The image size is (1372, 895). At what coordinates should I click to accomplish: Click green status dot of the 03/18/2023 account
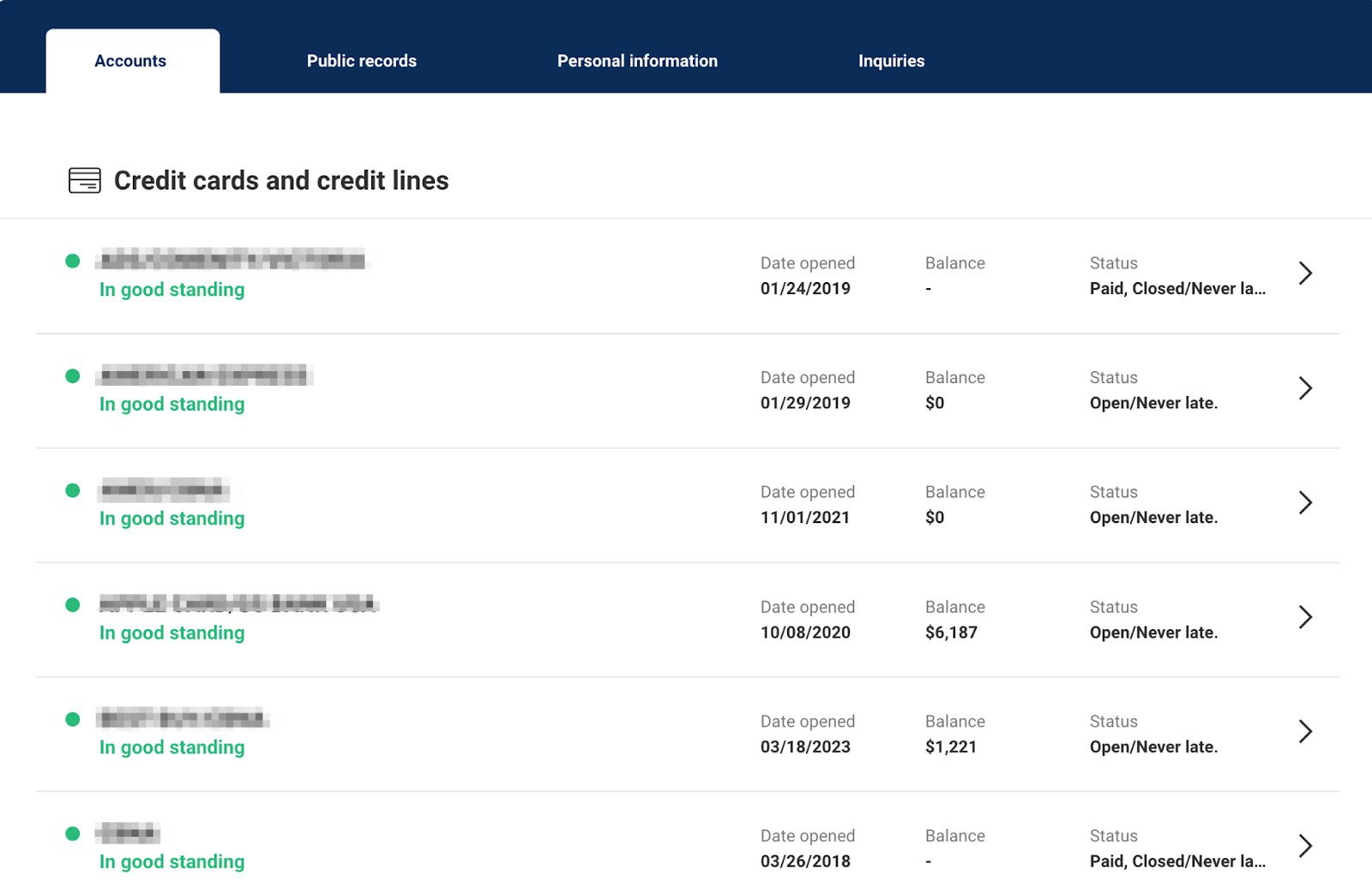73,719
